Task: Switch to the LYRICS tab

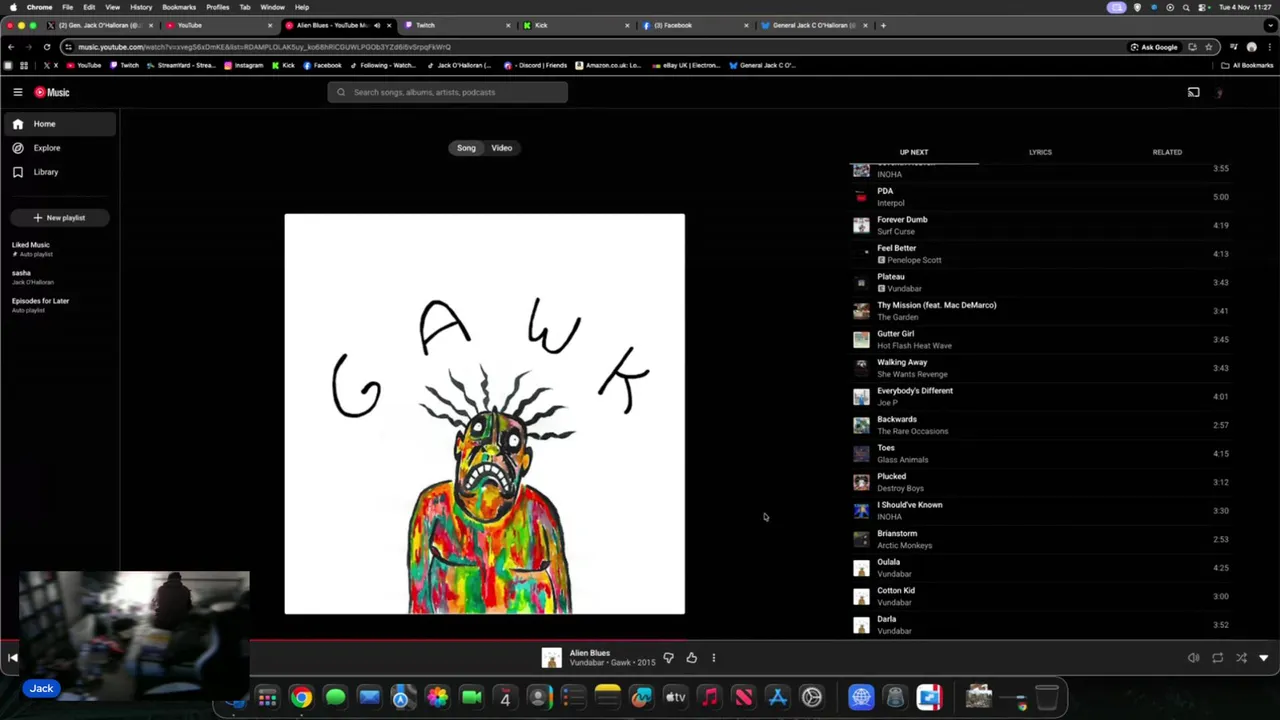Action: pos(1040,152)
